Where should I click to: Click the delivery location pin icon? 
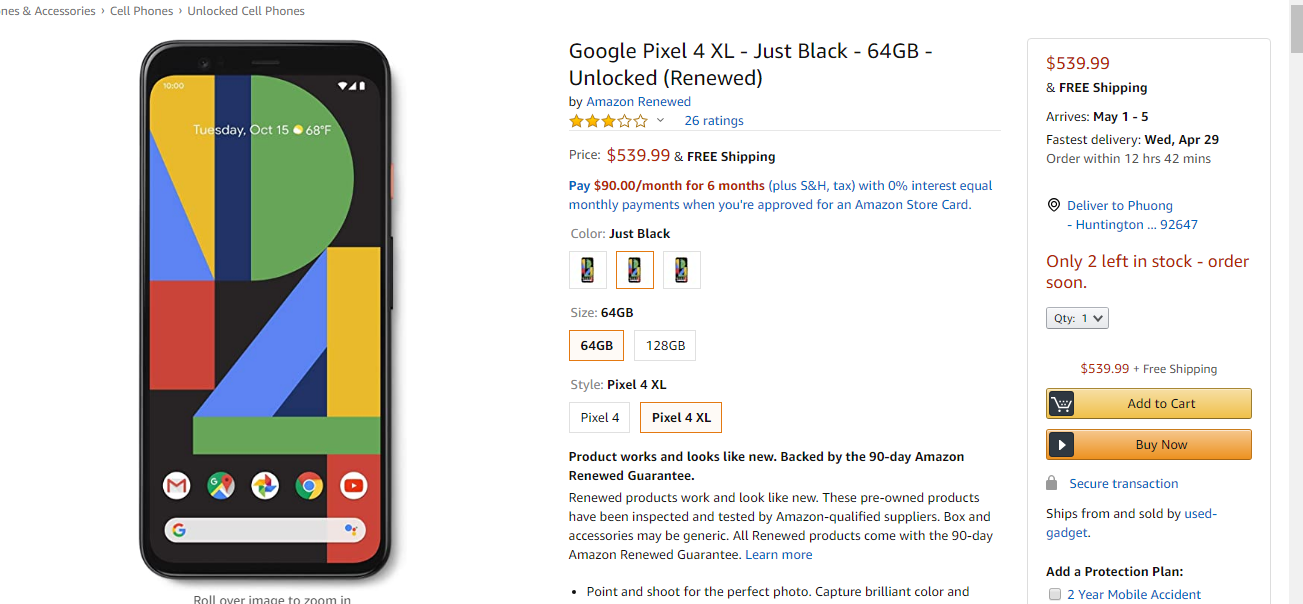coord(1053,205)
